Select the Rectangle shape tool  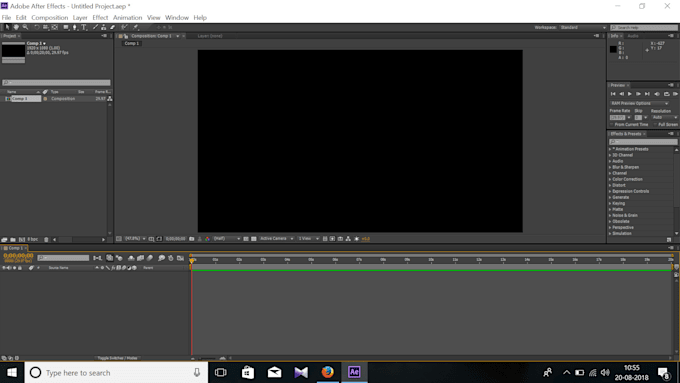(66, 27)
